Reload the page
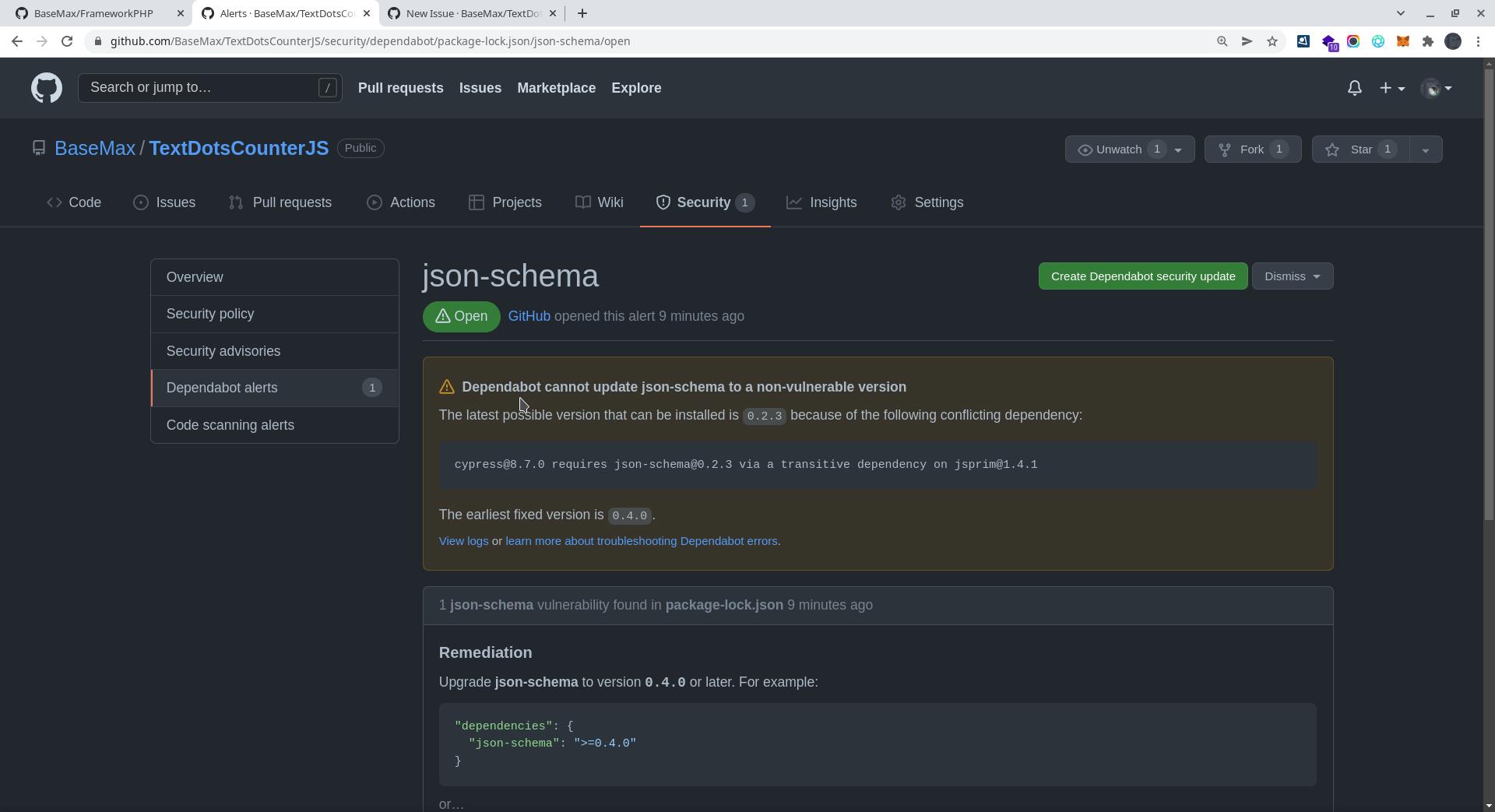1495x812 pixels. [67, 41]
